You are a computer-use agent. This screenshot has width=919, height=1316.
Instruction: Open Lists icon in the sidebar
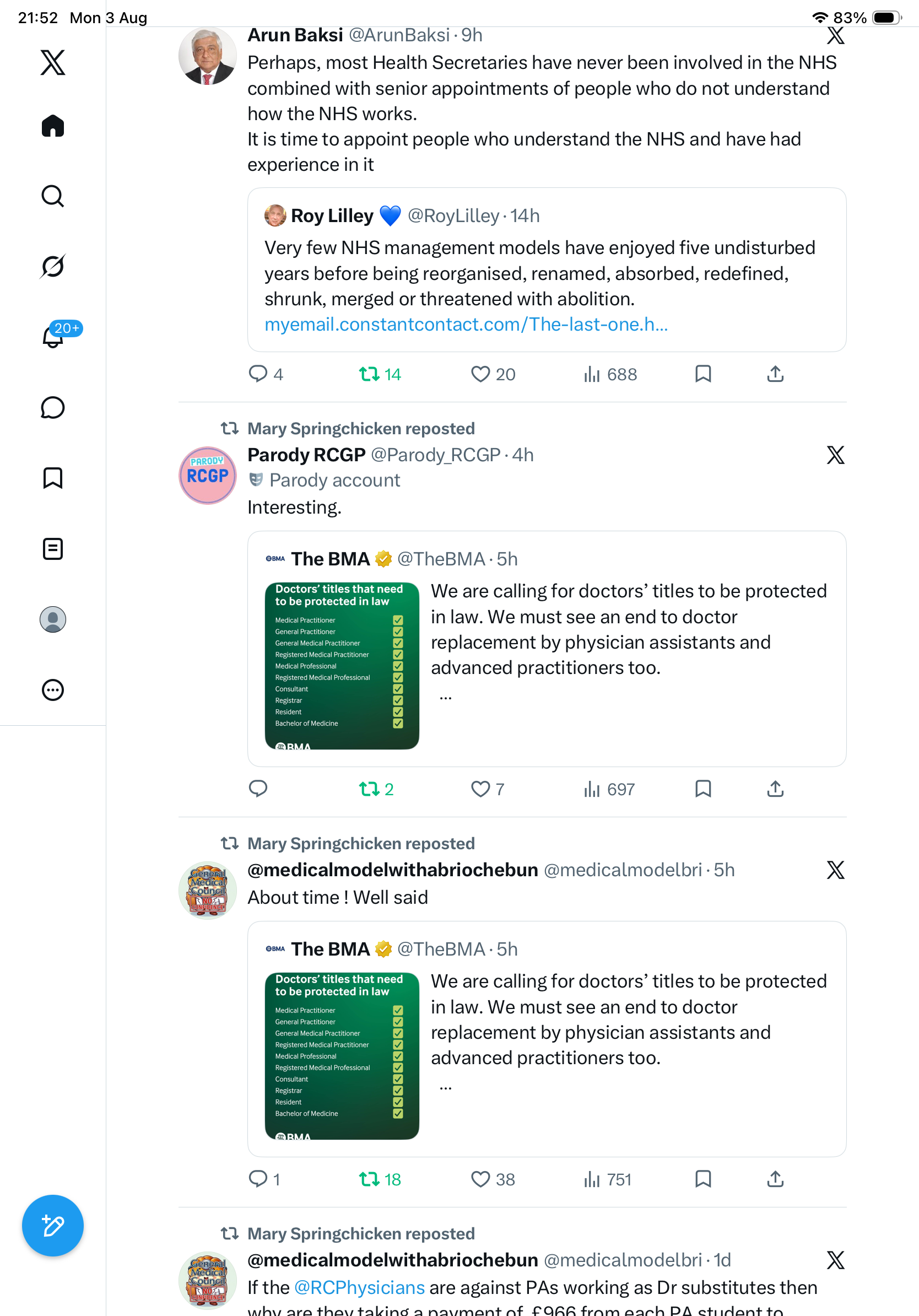(53, 548)
